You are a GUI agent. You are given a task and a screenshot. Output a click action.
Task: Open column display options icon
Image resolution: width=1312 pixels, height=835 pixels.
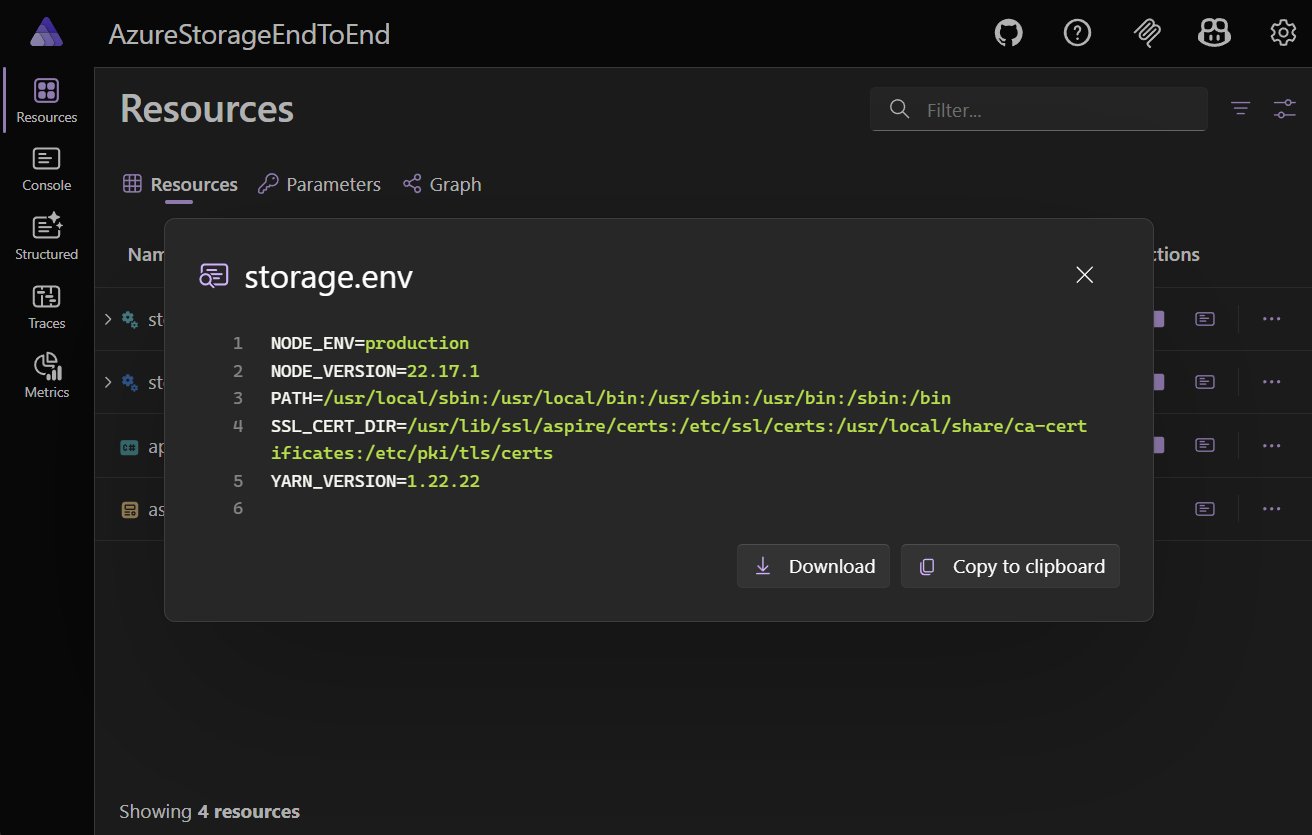coord(1284,108)
